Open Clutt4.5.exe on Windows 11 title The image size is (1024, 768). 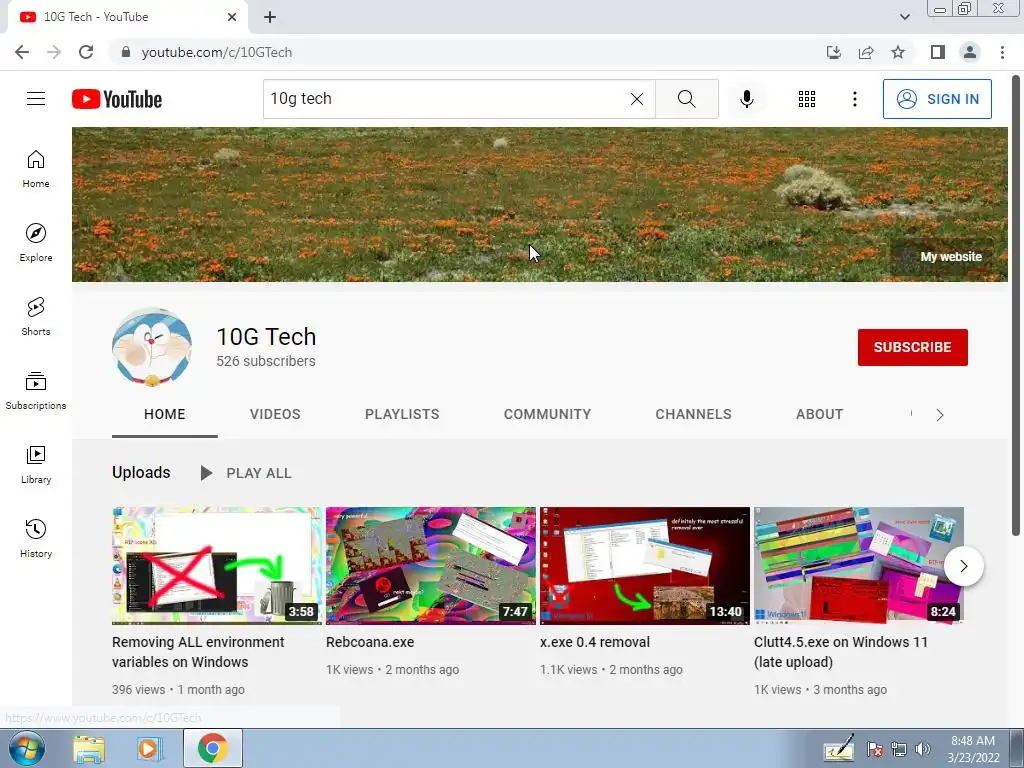(841, 652)
